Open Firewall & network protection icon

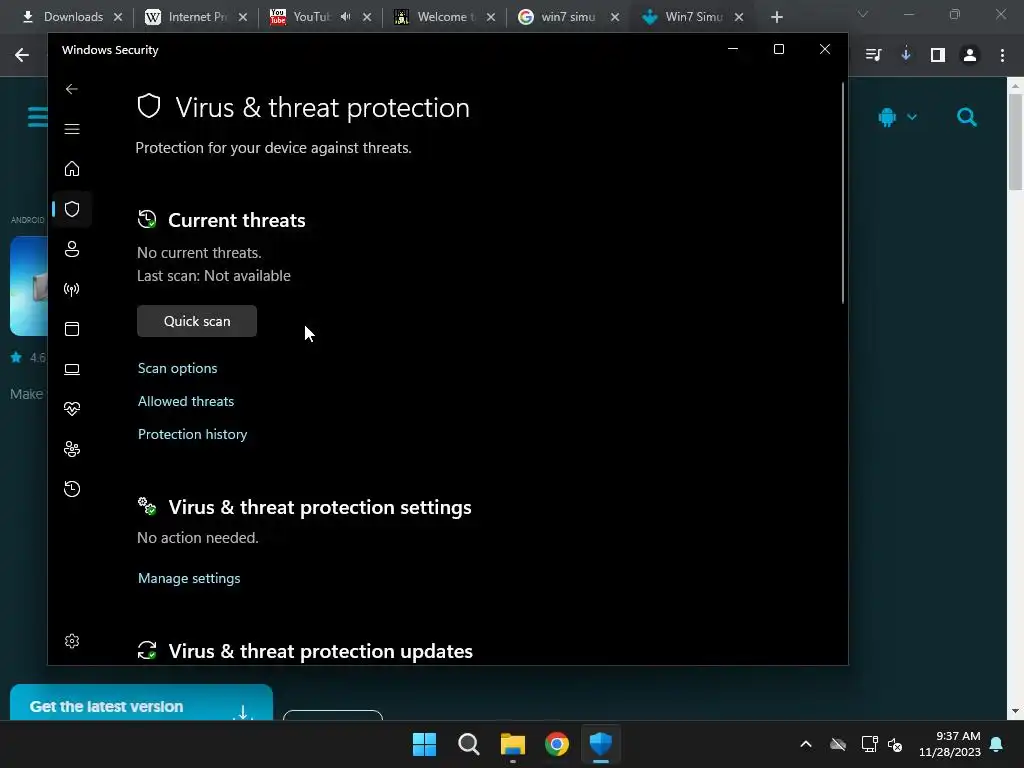tap(72, 289)
